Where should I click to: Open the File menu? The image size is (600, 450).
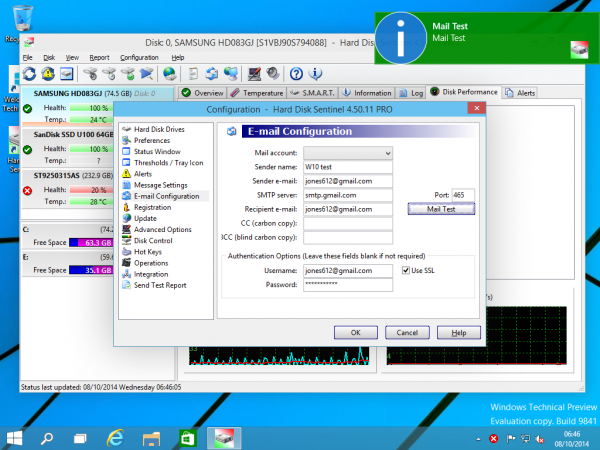click(x=28, y=57)
